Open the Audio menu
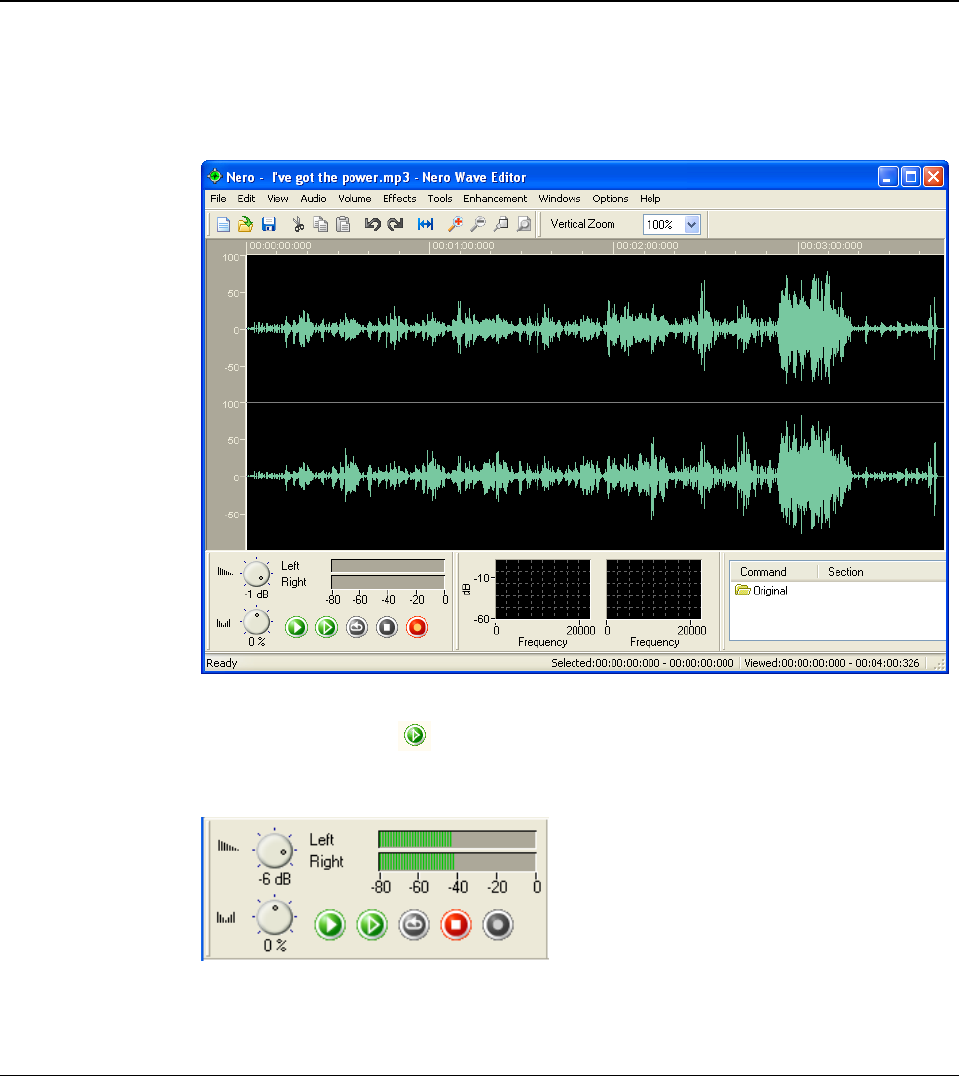959x1076 pixels. 313,198
